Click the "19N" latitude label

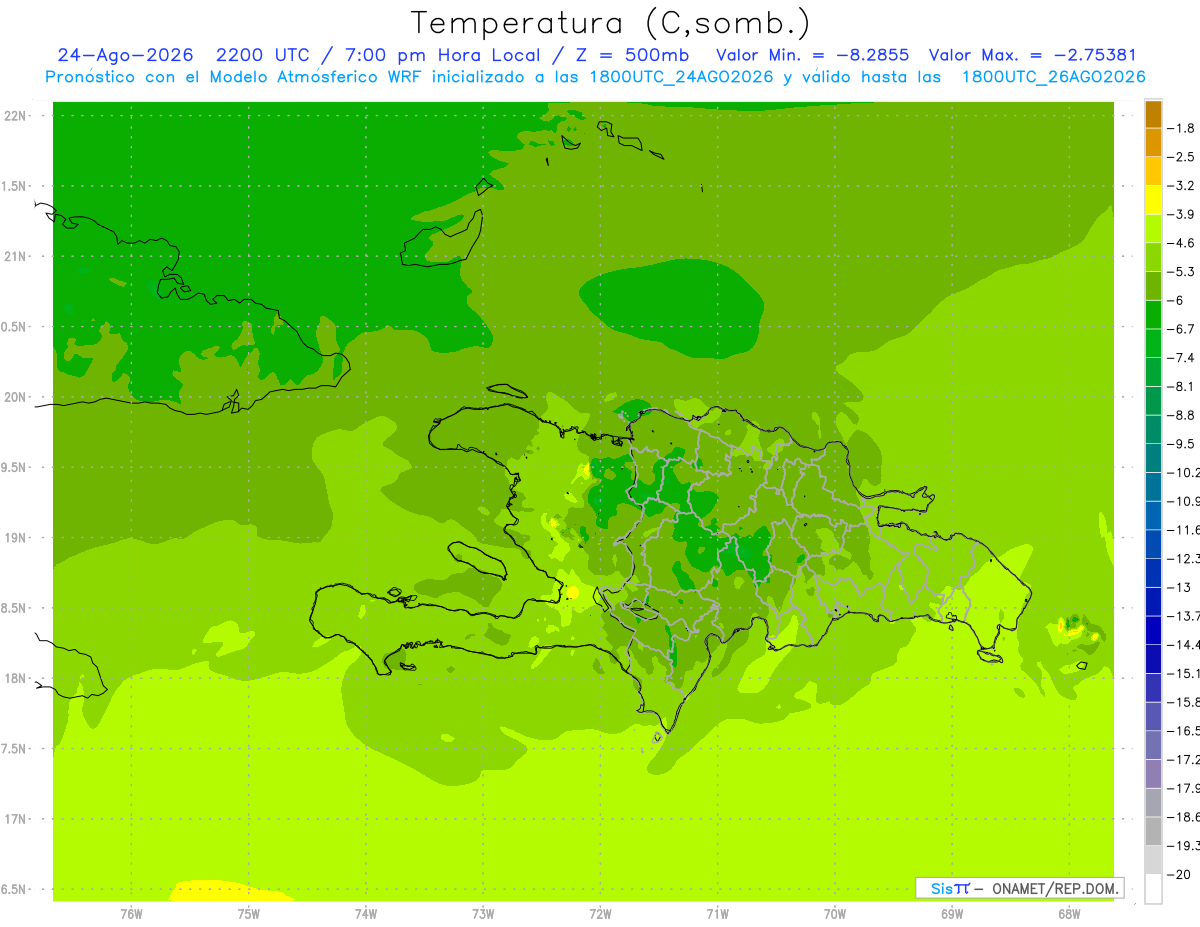point(17,538)
